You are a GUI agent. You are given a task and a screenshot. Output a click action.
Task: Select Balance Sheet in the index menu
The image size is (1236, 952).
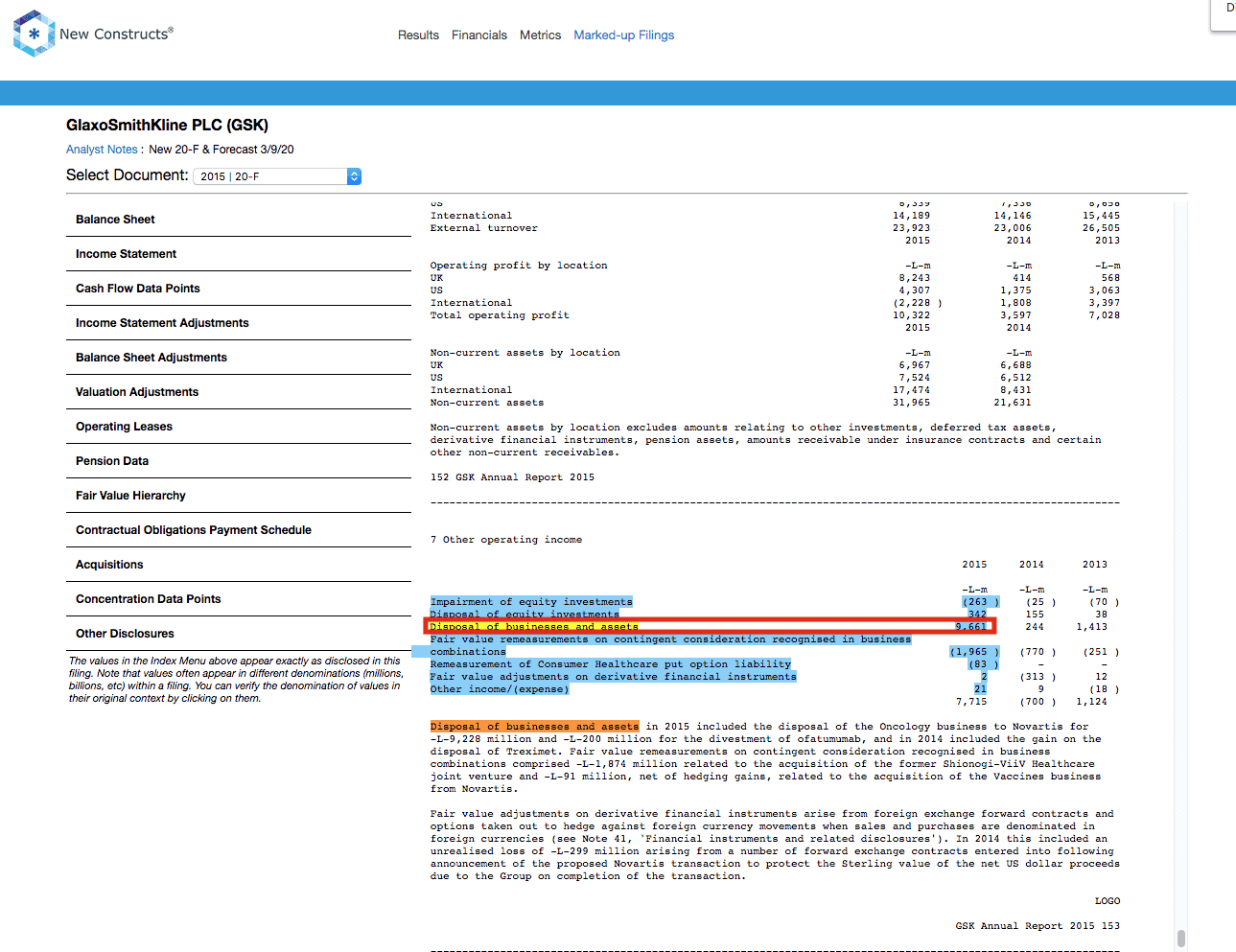(239, 220)
